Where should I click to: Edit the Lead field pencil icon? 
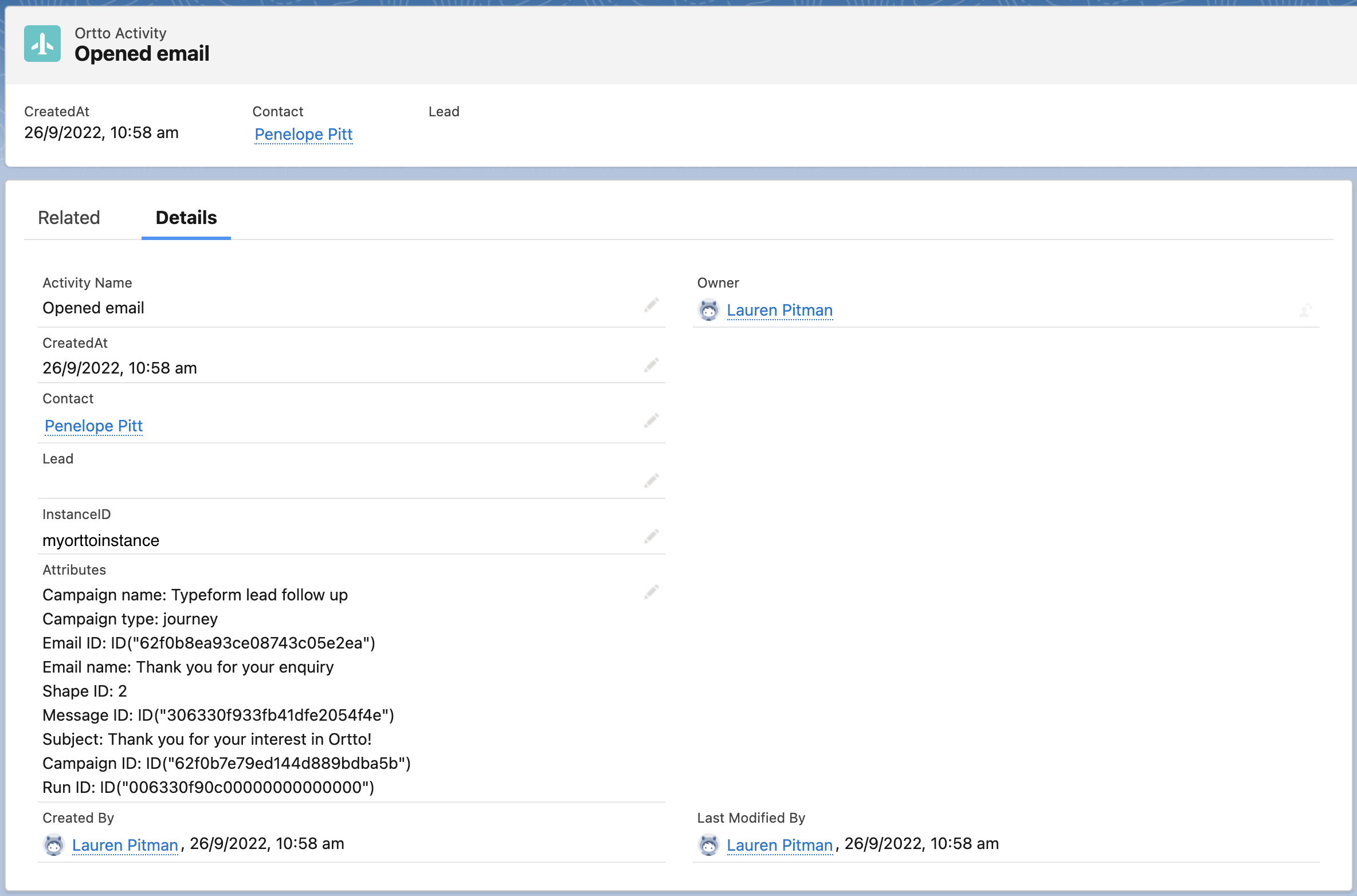point(651,481)
